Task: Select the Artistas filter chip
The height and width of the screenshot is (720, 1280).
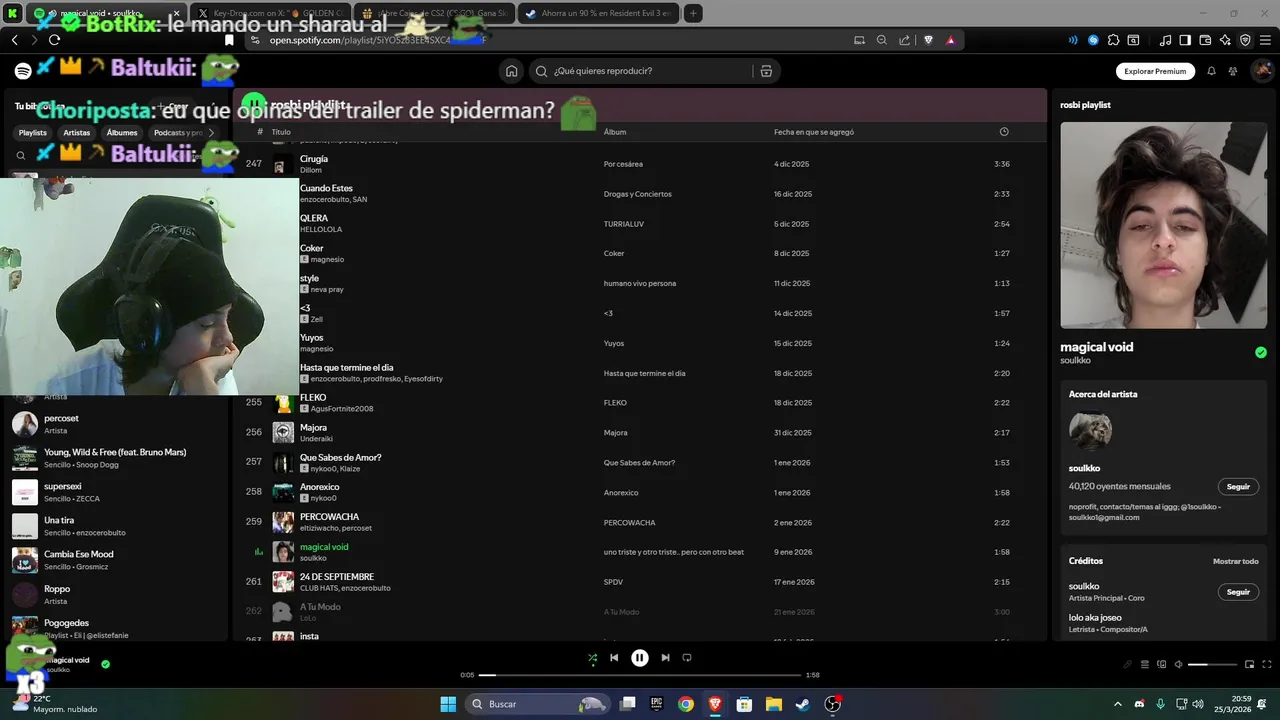Action: [77, 132]
